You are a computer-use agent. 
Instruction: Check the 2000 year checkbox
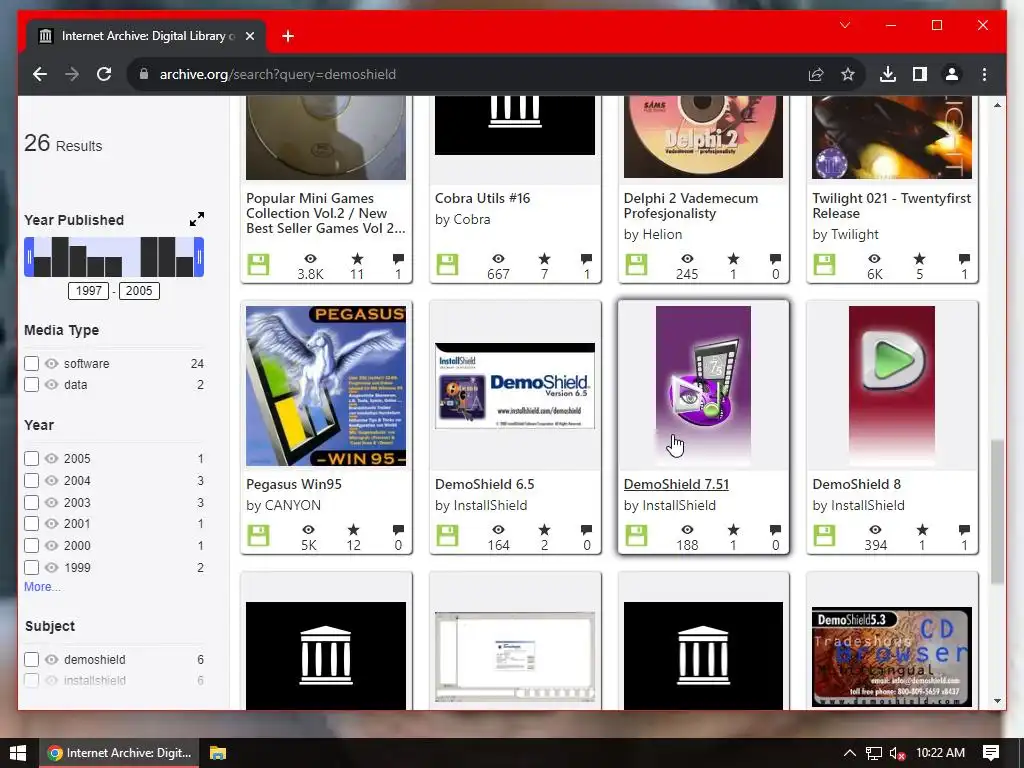31,545
